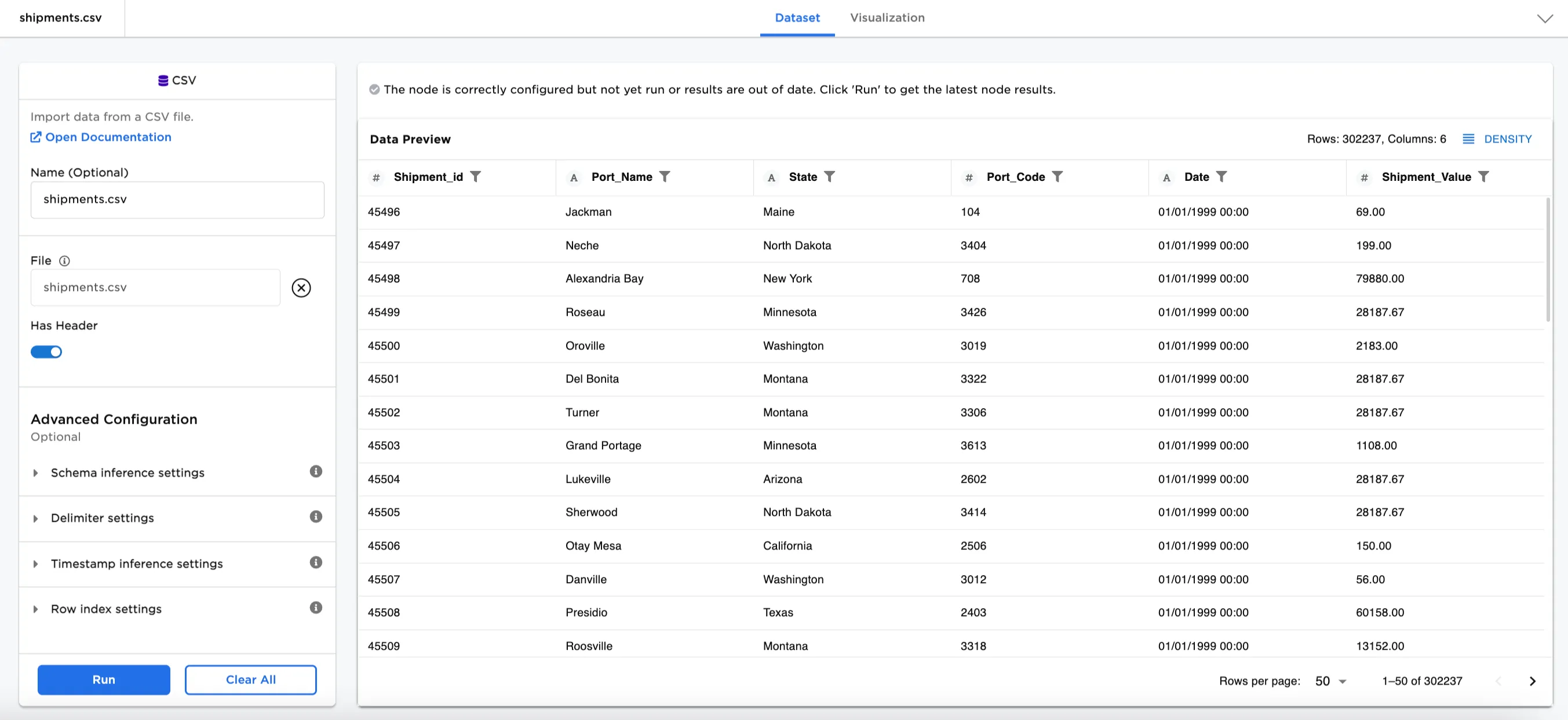Click the Port_Code column filter icon
Image resolution: width=1568 pixels, height=720 pixels.
coord(1058,177)
